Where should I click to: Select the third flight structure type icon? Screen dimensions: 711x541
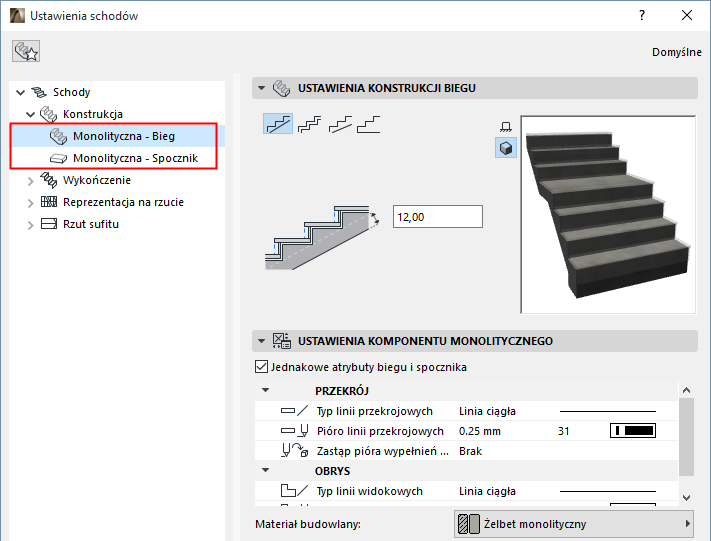tap(340, 124)
